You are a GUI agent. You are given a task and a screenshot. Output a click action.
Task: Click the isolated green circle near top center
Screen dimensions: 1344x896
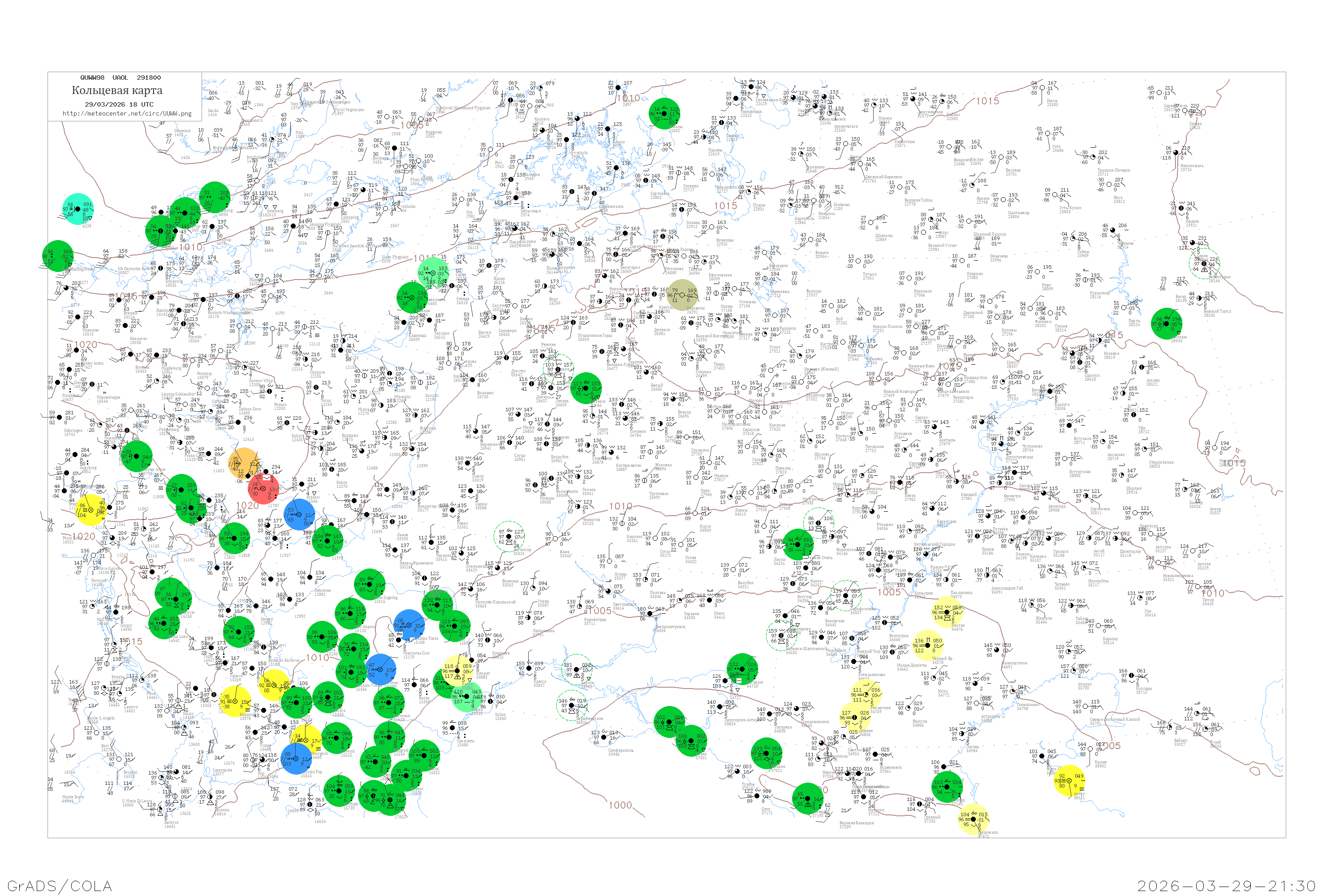pyautogui.click(x=664, y=113)
